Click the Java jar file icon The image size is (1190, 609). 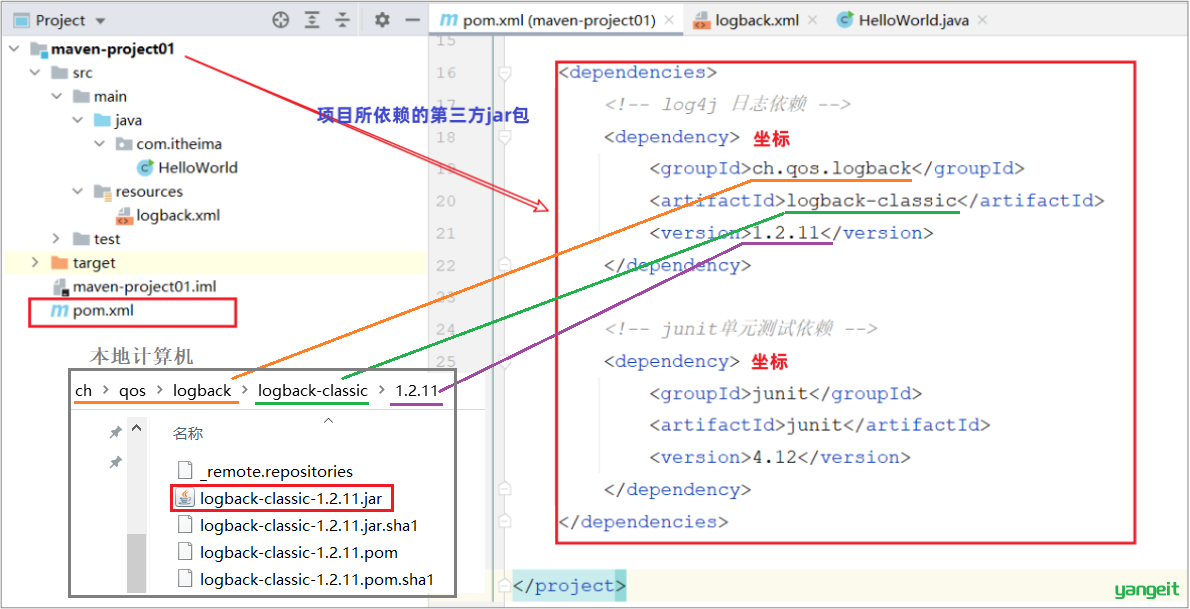click(x=185, y=498)
